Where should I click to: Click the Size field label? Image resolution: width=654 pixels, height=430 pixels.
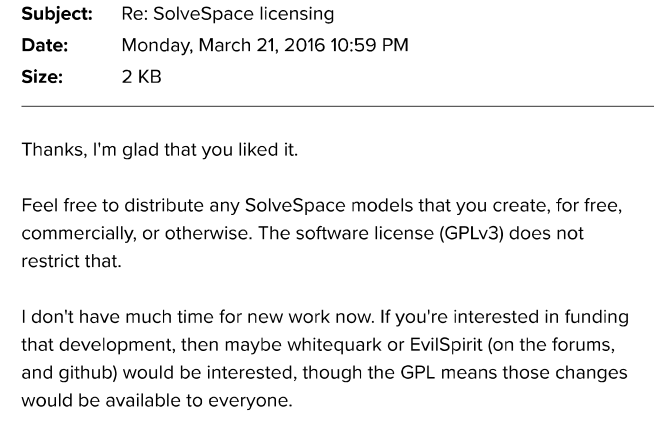41,77
